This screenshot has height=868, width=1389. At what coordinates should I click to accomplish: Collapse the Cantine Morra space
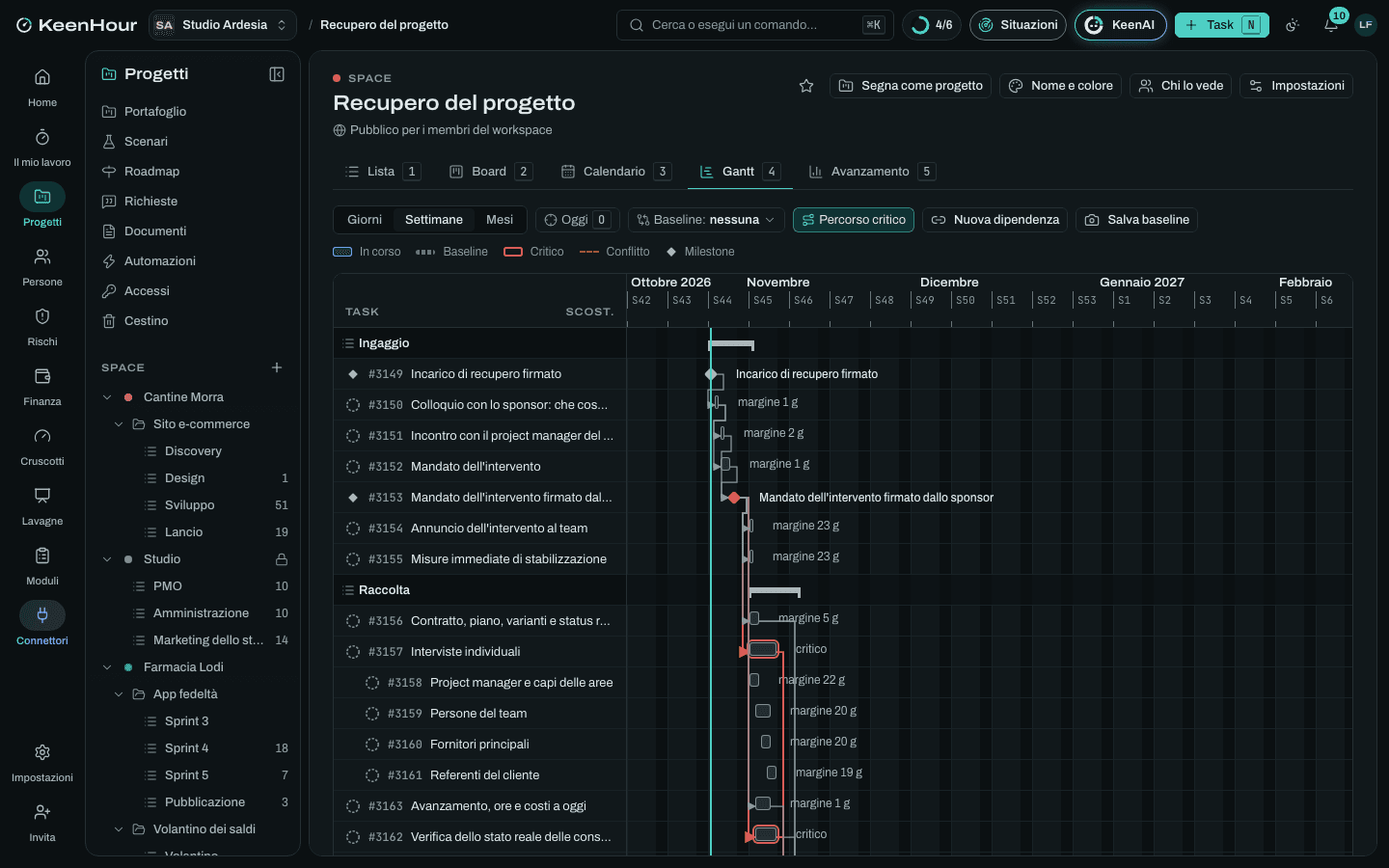click(107, 397)
